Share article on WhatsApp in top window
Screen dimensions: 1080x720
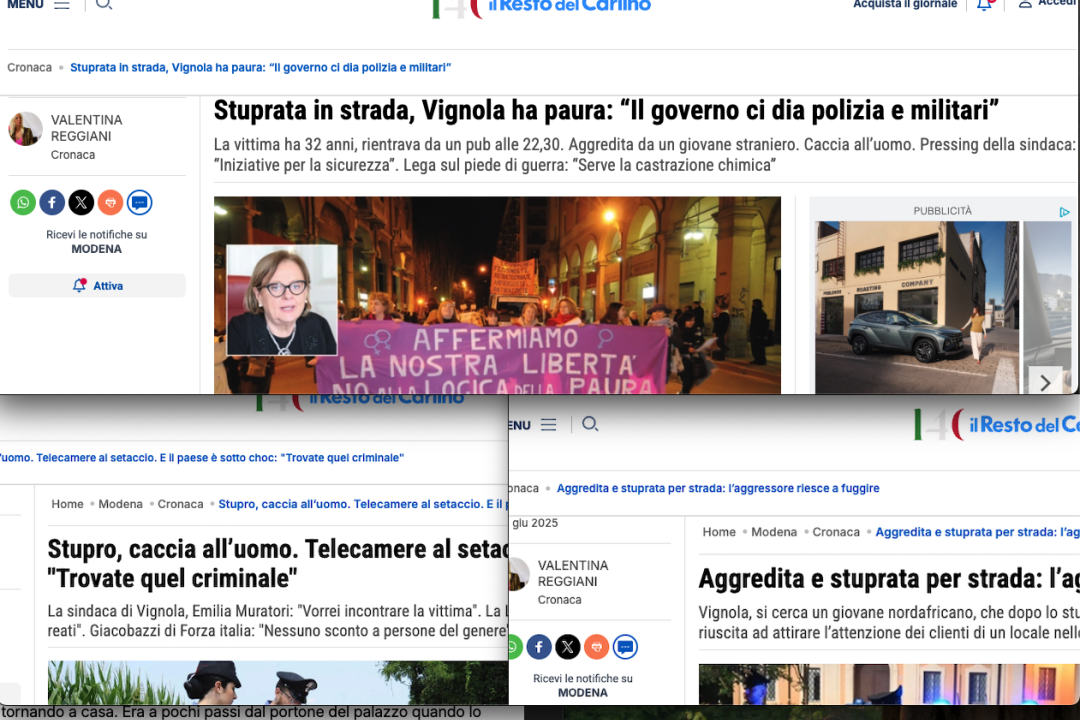pyautogui.click(x=23, y=203)
